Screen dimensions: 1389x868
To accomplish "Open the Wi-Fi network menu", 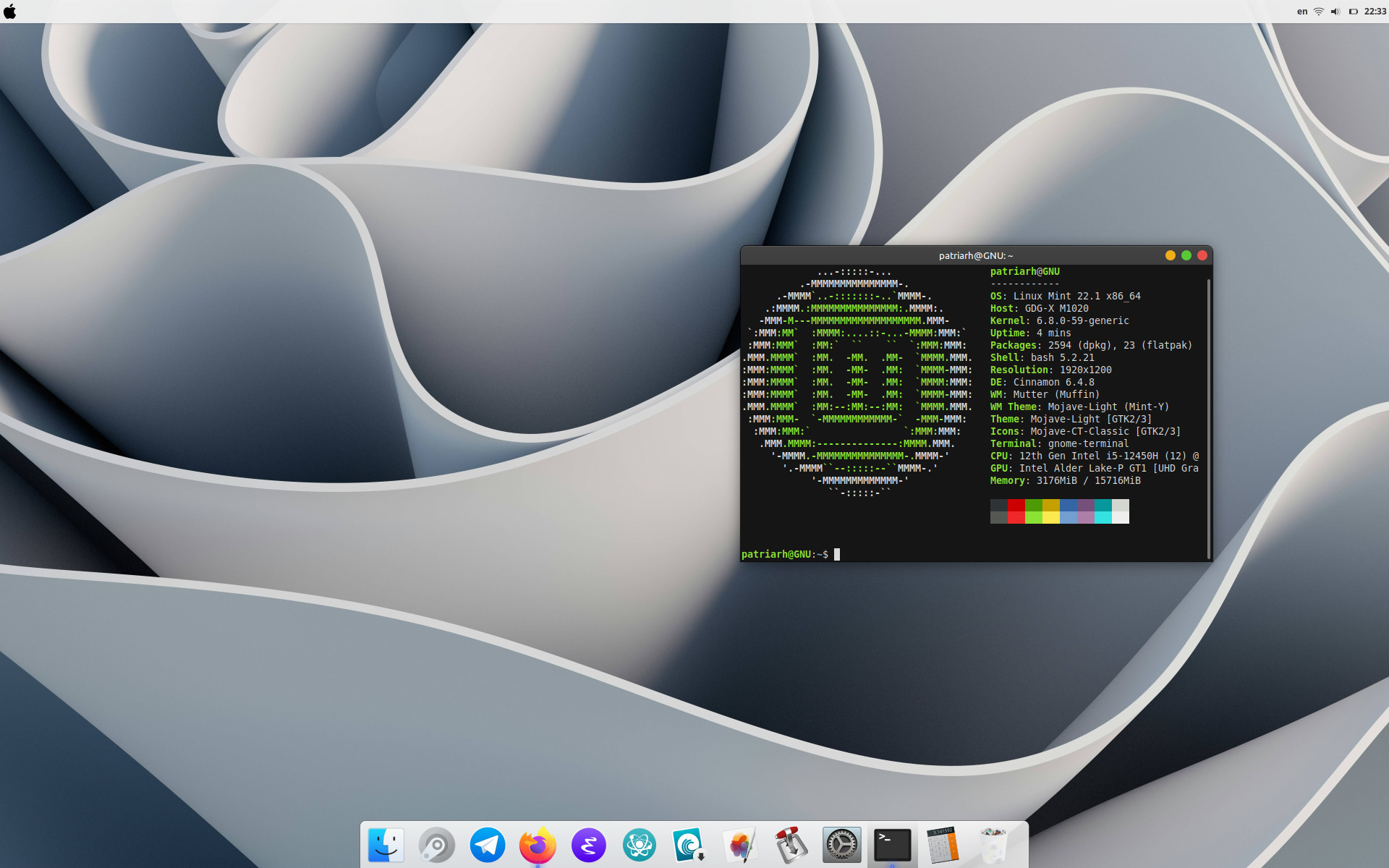I will pos(1318,12).
